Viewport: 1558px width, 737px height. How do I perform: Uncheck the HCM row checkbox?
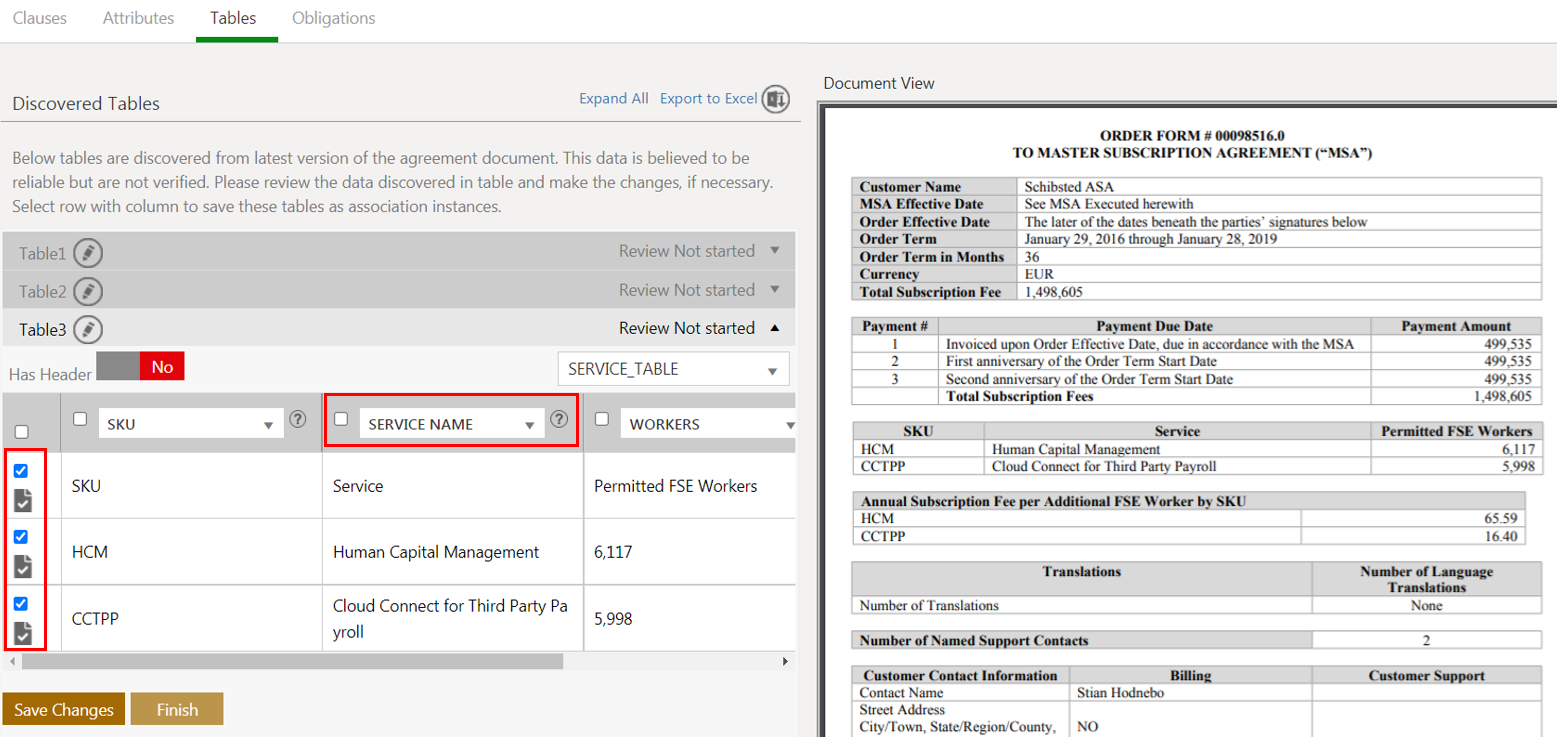[21, 537]
